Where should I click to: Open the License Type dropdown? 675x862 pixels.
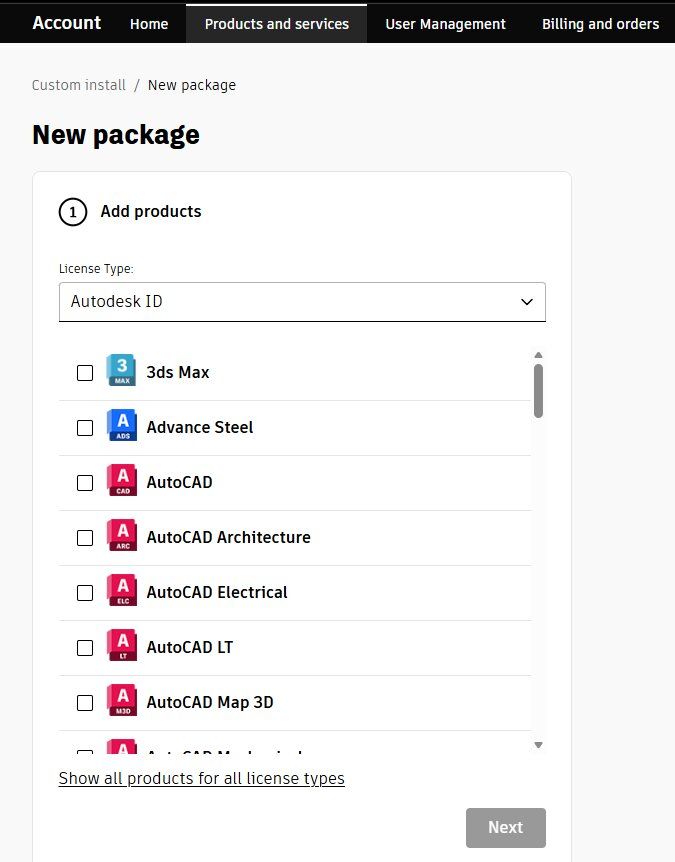[302, 302]
